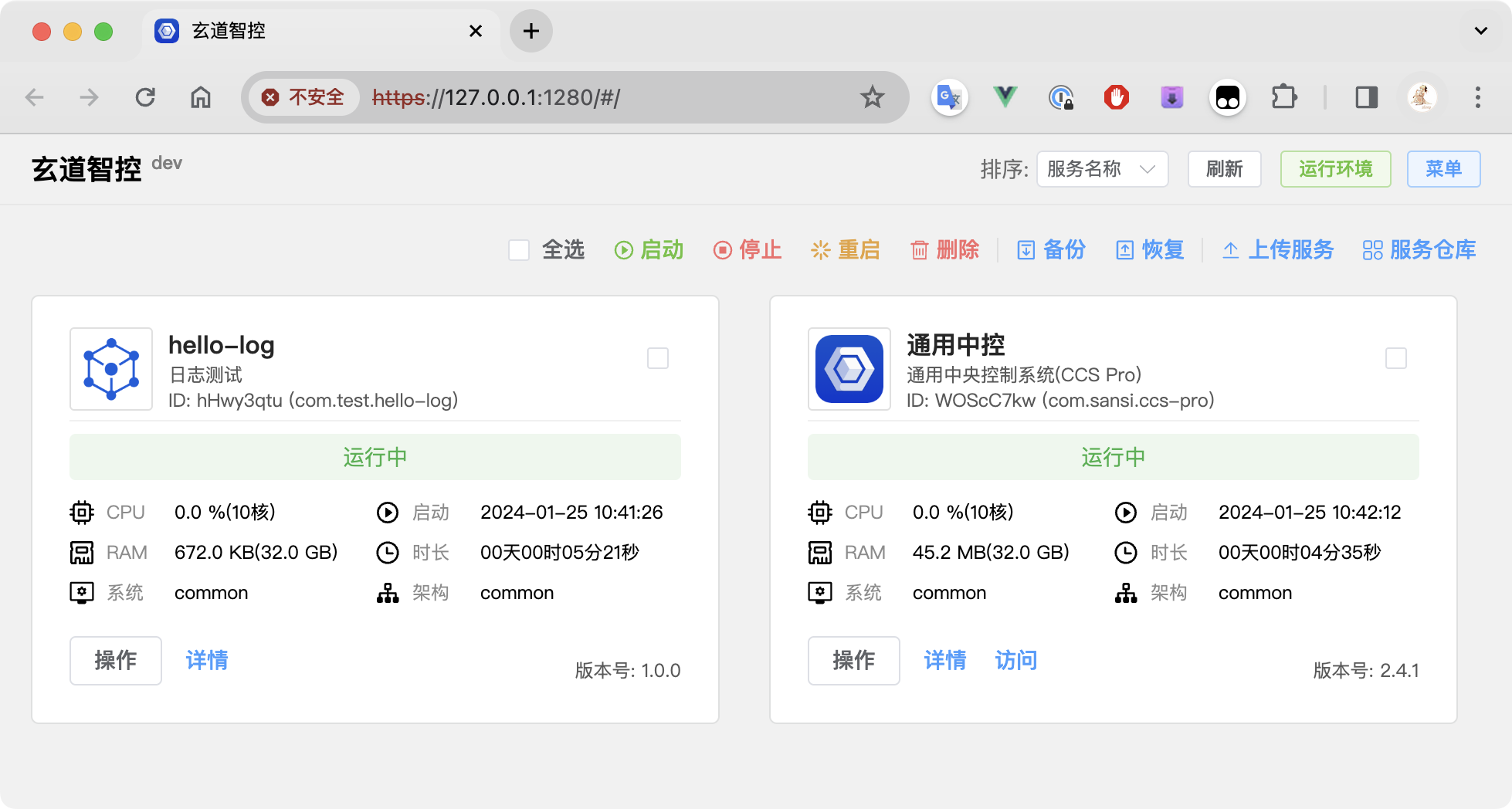Viewport: 1512px width, 809px height.
Task: Click the 不安全 security warning badge
Action: tap(303, 97)
